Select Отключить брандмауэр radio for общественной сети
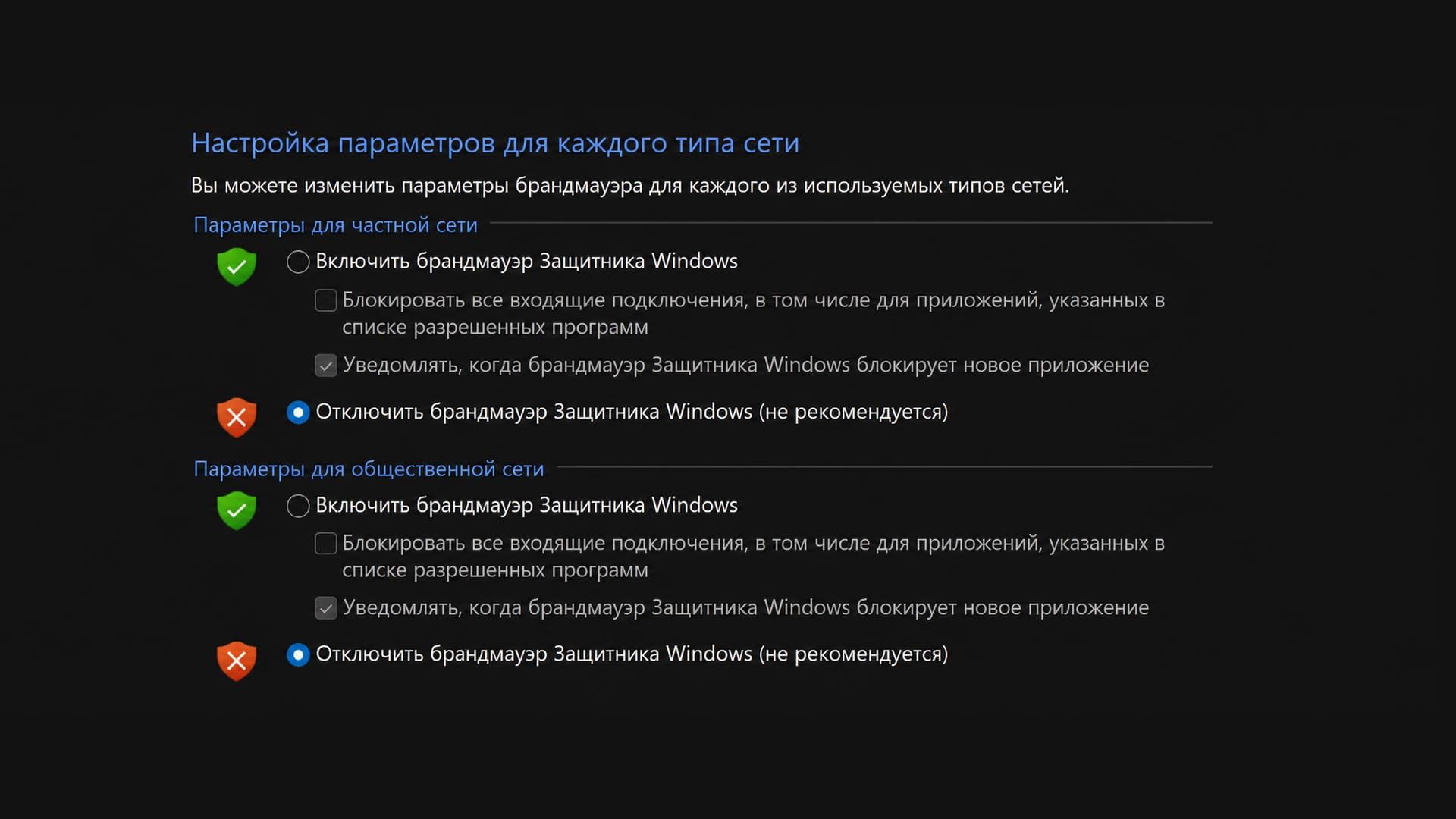Screen dimensions: 1456x819 (x=298, y=654)
